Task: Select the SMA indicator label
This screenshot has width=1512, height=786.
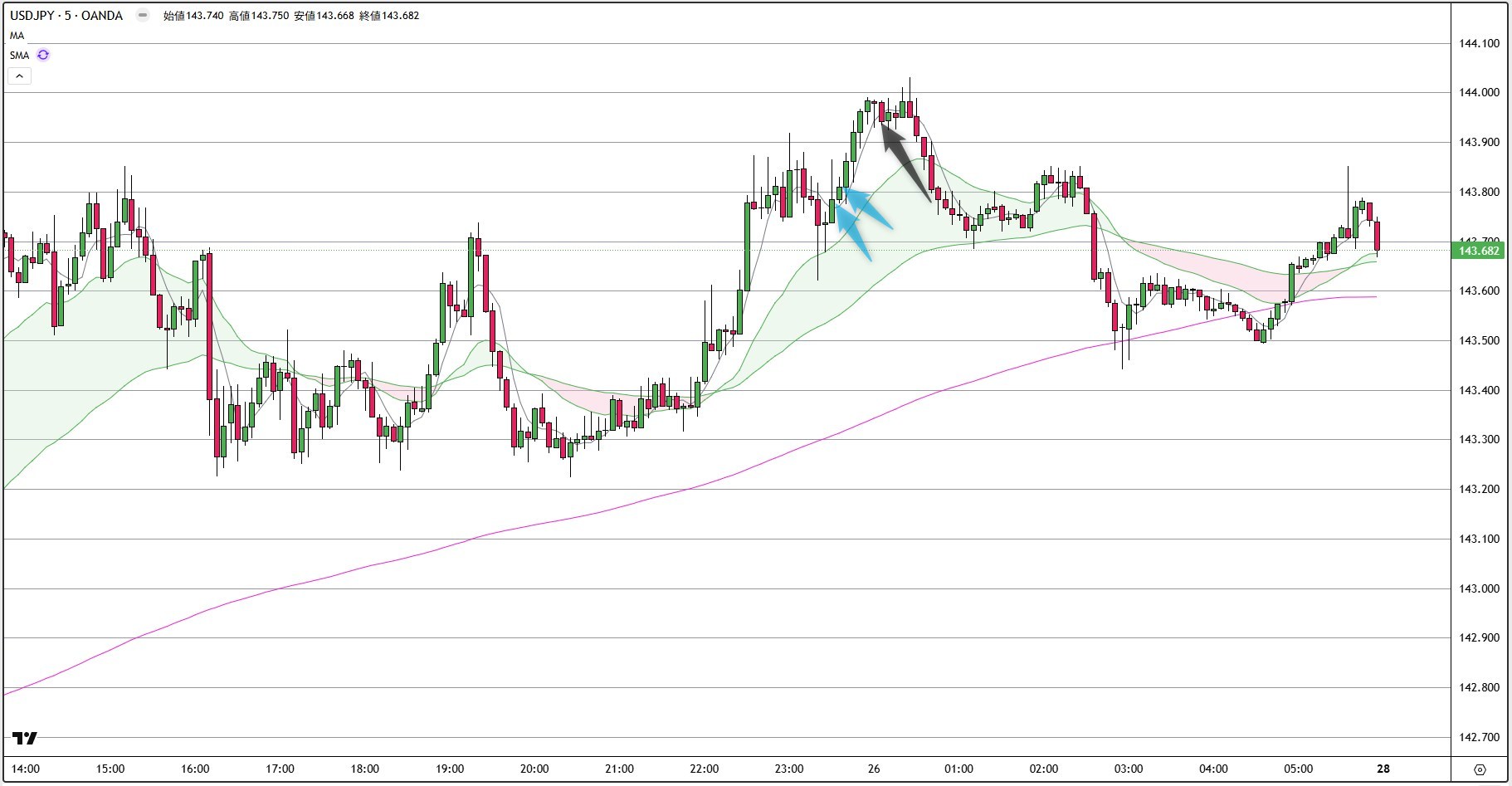Action: (20, 56)
